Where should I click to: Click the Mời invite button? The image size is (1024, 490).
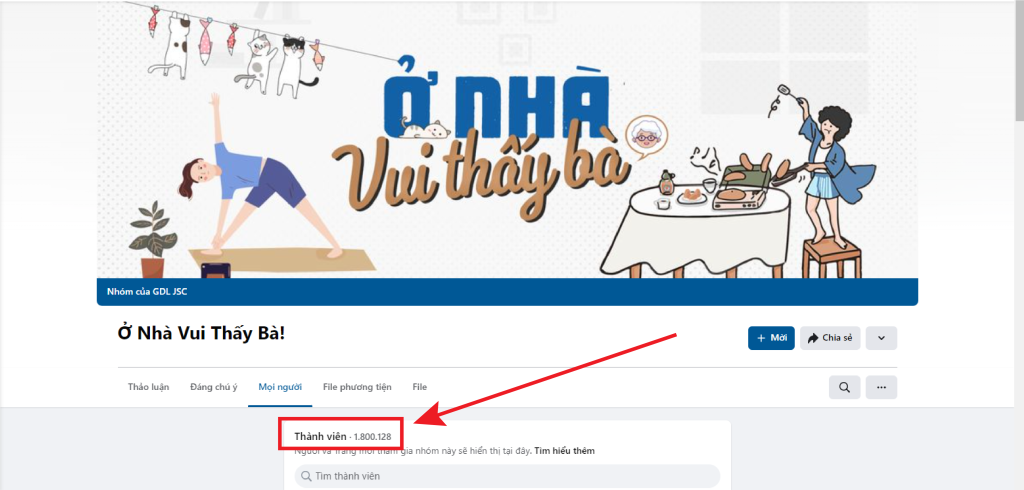[x=771, y=338]
